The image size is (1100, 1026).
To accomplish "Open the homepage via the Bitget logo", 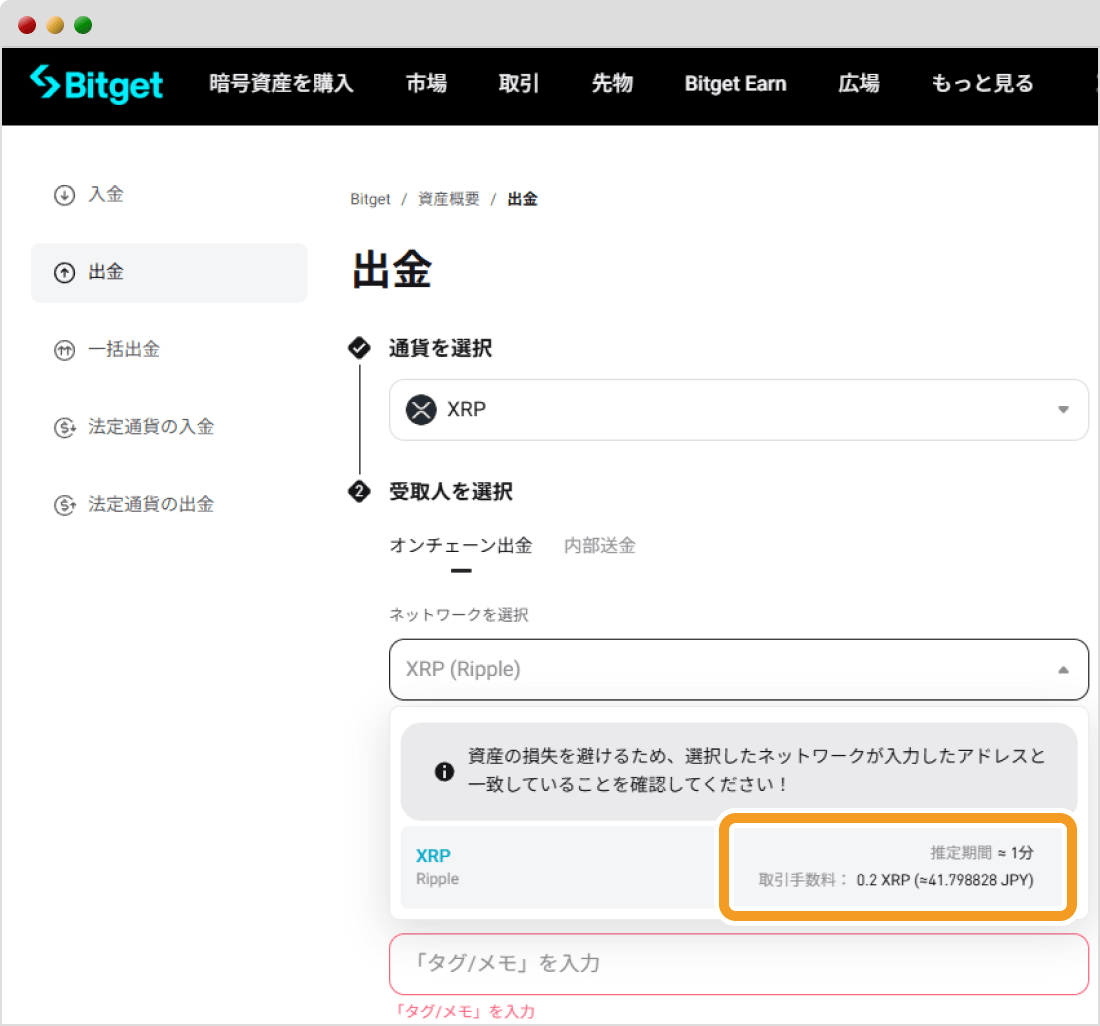I will click(96, 86).
